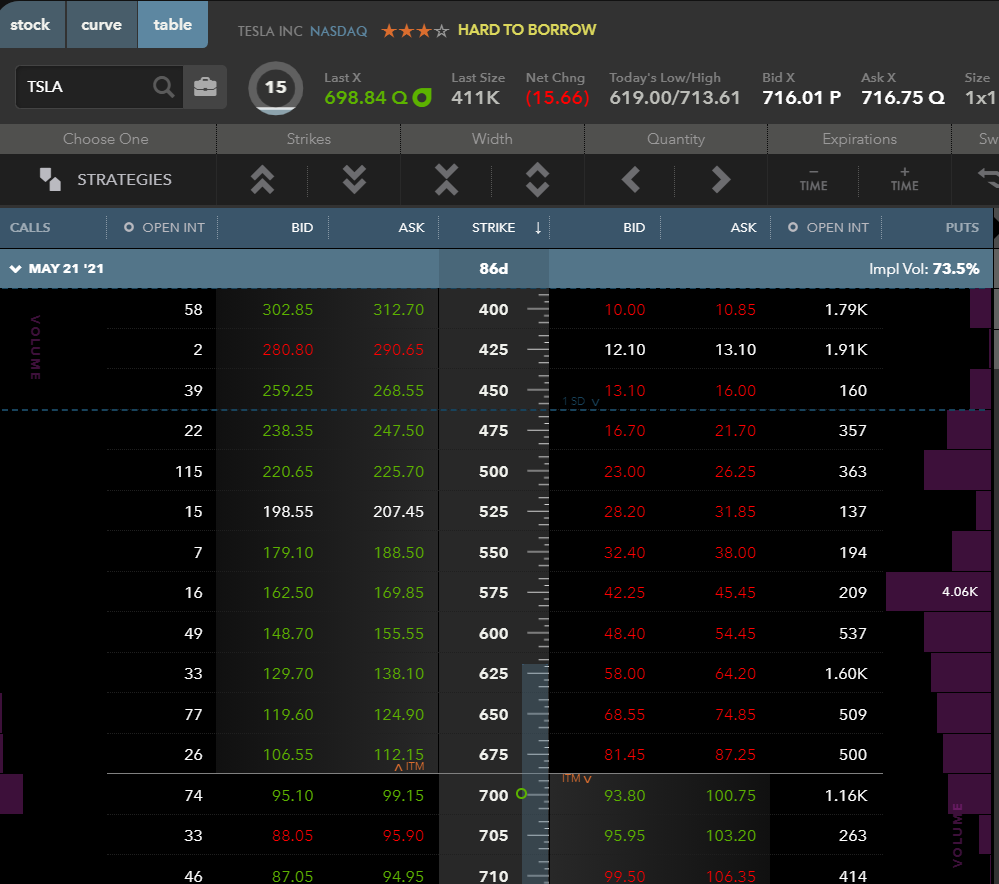Click call bid 88.05 at strike 705
The height and width of the screenshot is (884, 999).
pos(292,836)
